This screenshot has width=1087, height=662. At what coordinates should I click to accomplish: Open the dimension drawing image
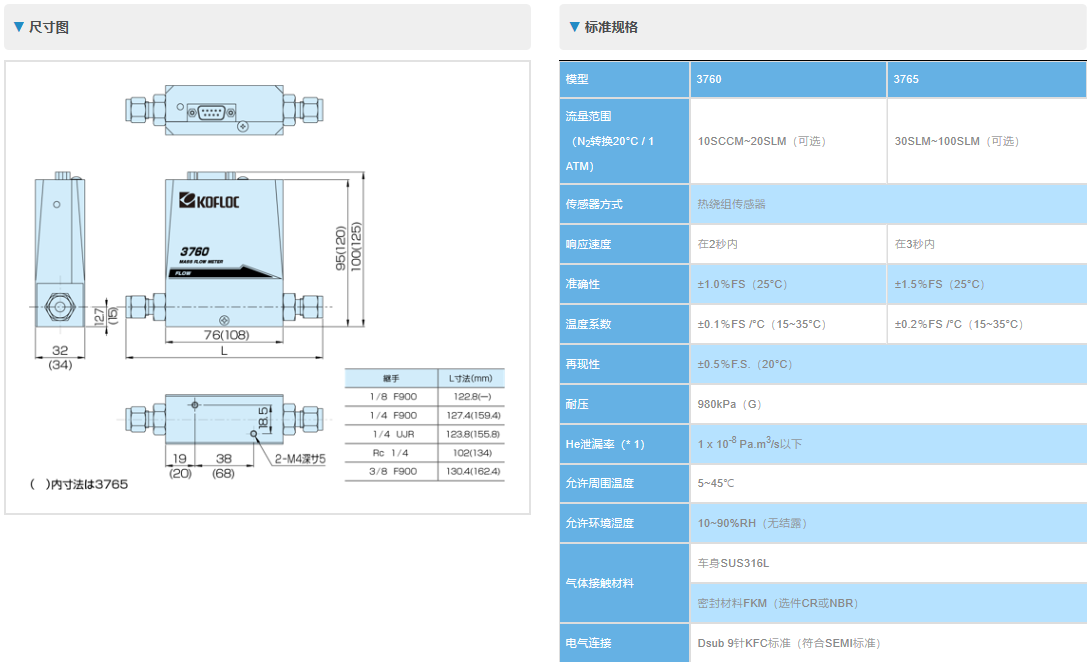pos(268,288)
